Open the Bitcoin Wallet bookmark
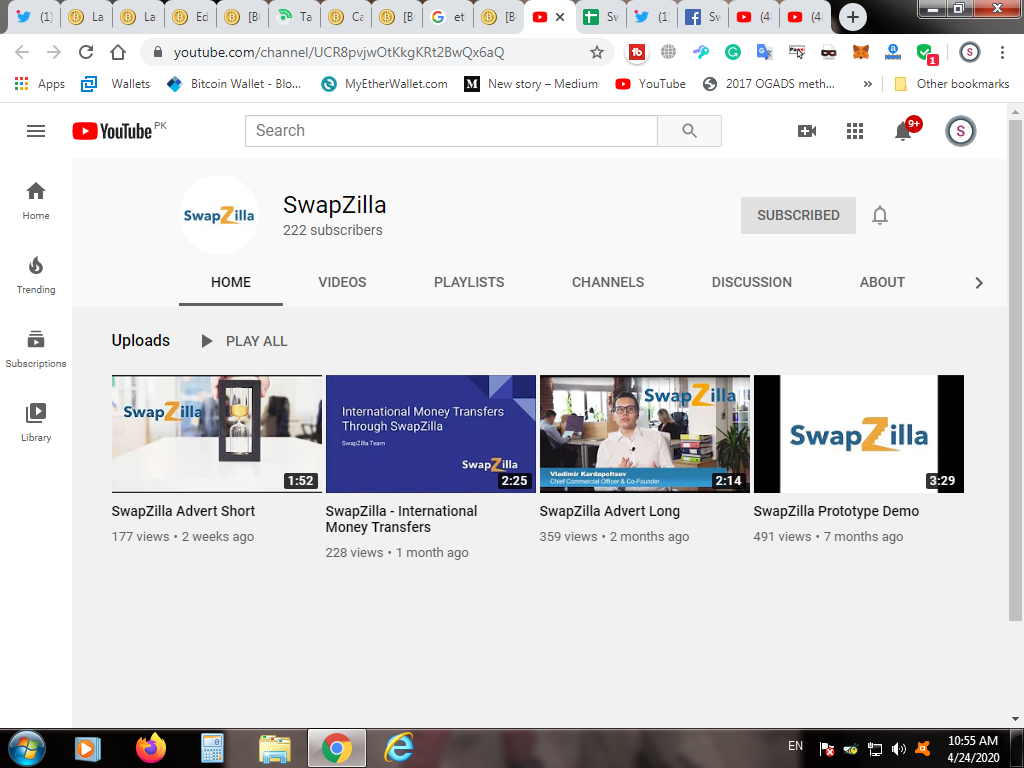Image resolution: width=1024 pixels, height=768 pixels. pos(234,84)
